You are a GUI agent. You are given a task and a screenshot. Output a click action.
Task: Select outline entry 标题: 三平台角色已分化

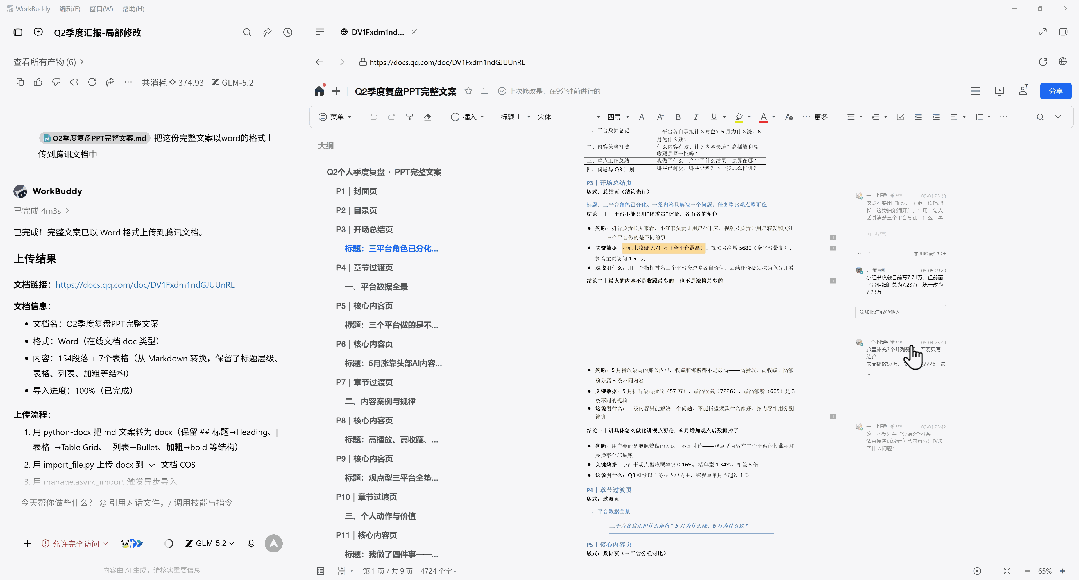391,248
